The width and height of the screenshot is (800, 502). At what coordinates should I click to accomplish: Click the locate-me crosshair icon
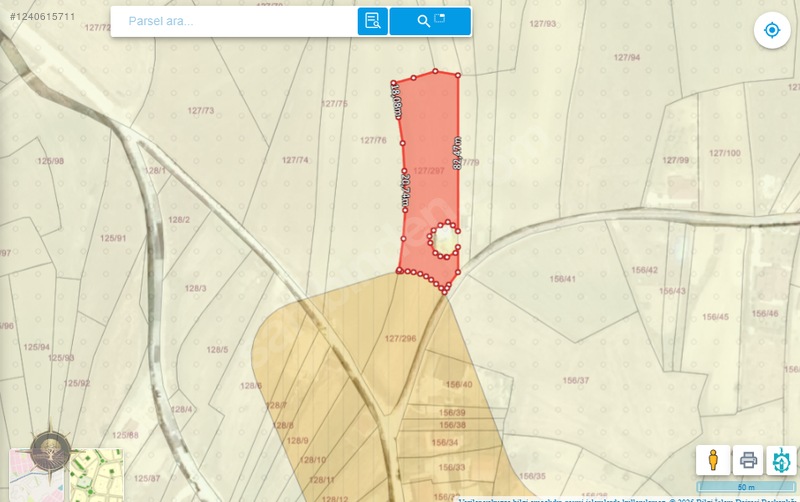click(771, 30)
